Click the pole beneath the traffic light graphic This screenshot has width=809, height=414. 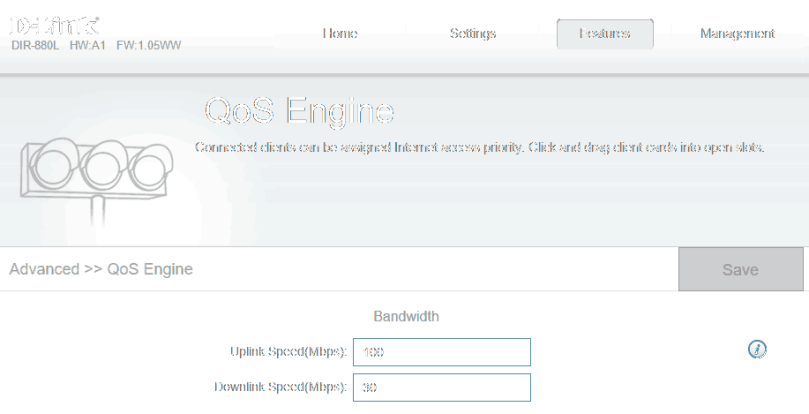click(96, 214)
